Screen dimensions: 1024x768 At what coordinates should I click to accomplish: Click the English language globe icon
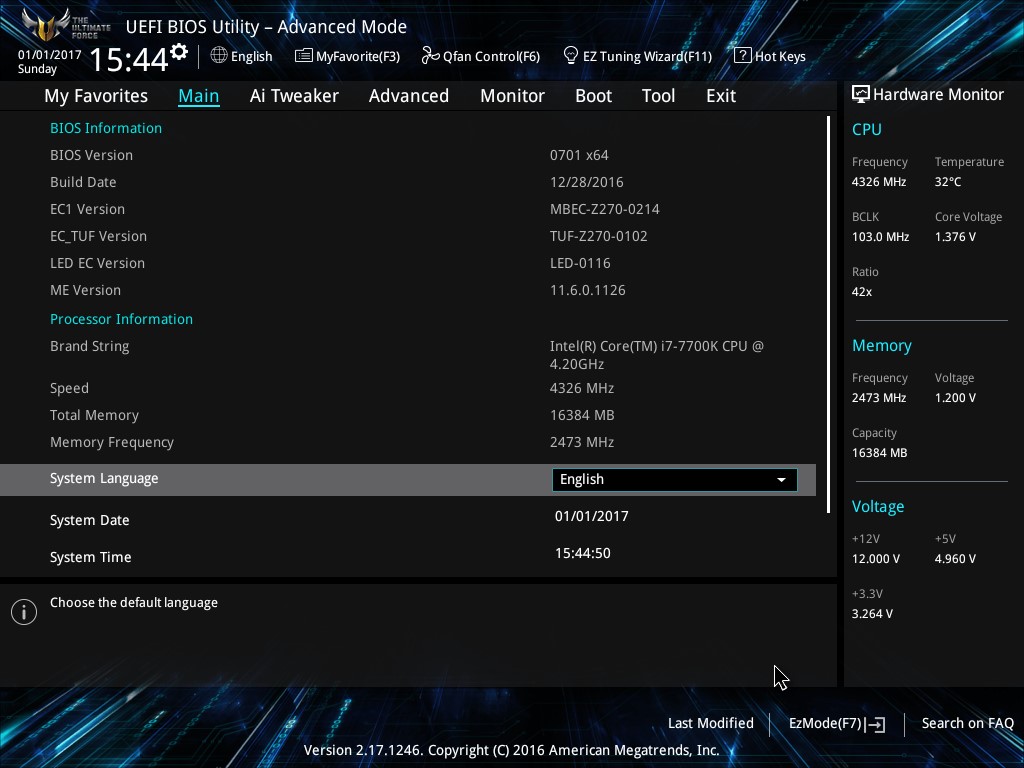click(x=220, y=56)
